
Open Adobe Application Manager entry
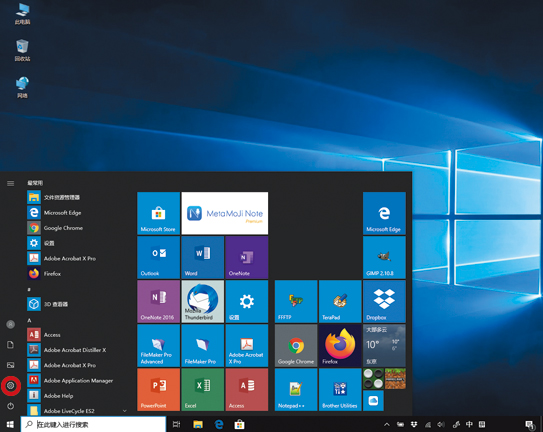pyautogui.click(x=77, y=380)
